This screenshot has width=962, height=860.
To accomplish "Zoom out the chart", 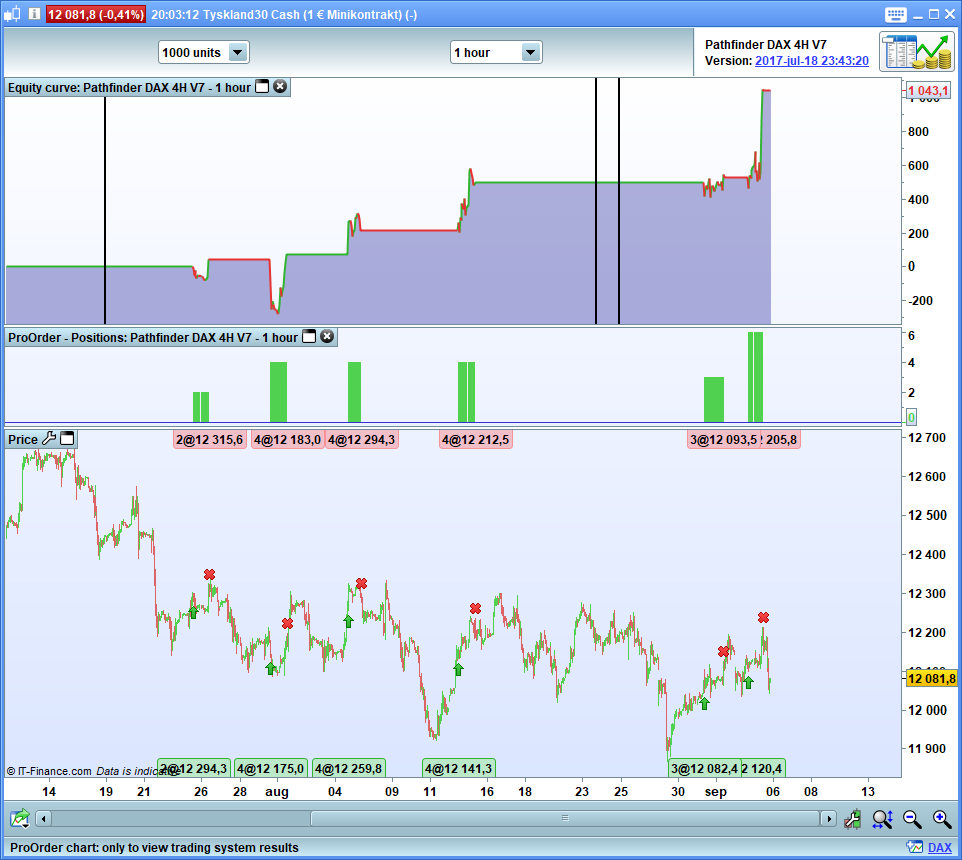I will click(x=912, y=819).
